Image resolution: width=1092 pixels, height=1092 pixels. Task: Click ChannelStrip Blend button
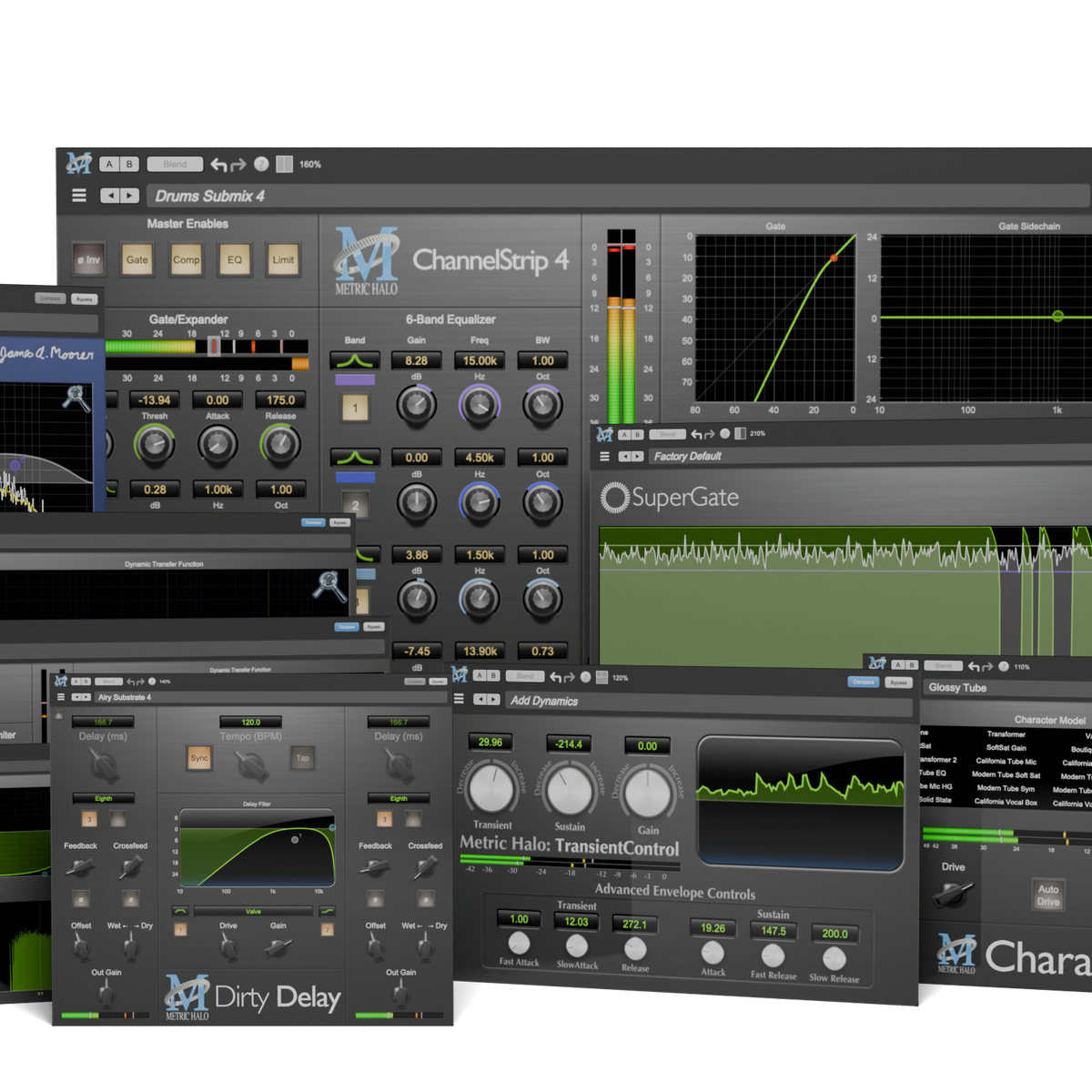[175, 164]
